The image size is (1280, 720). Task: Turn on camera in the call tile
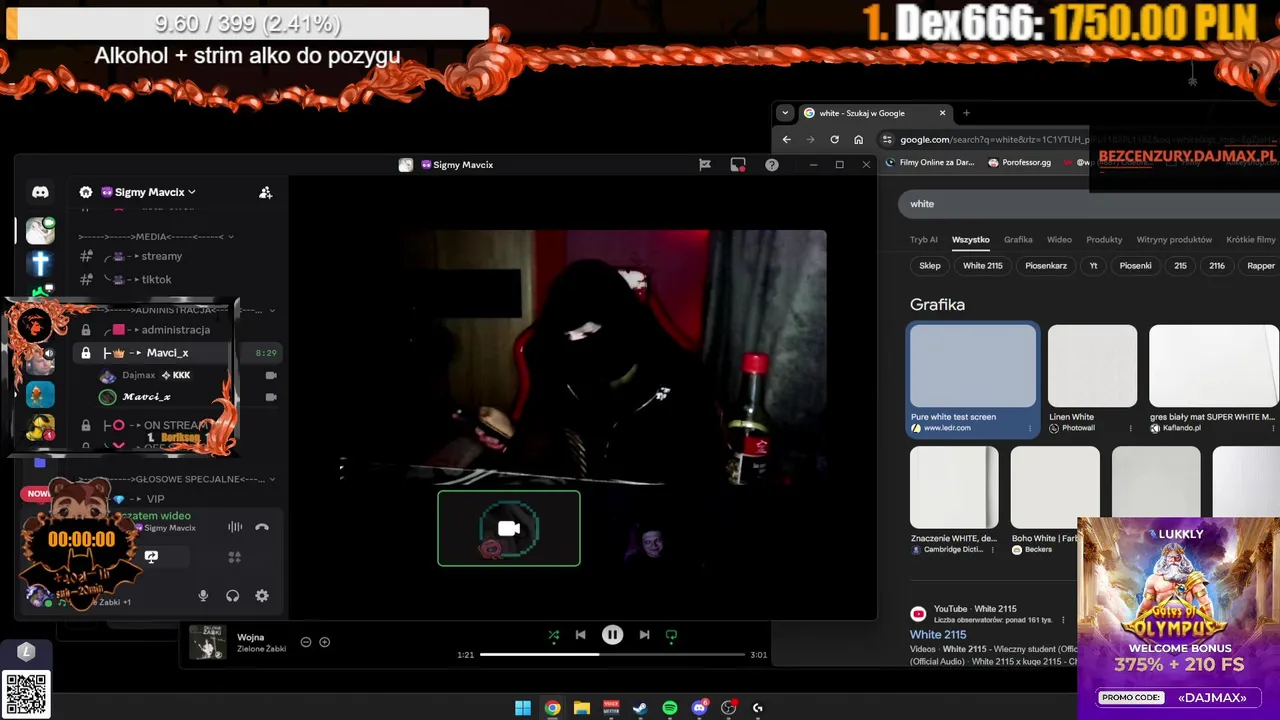(509, 528)
